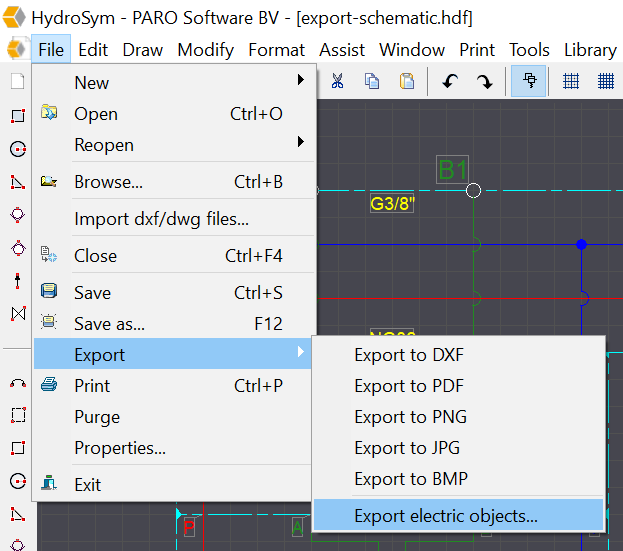Open the Format menu
Viewport: 623px width, 551px height.
click(277, 50)
